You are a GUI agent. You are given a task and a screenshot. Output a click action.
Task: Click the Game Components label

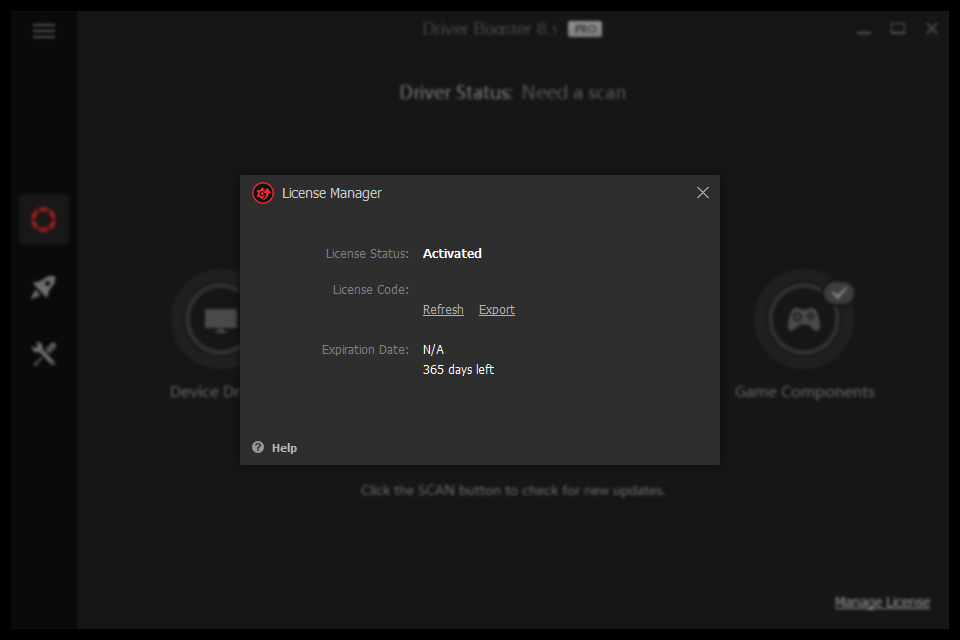[x=804, y=393]
